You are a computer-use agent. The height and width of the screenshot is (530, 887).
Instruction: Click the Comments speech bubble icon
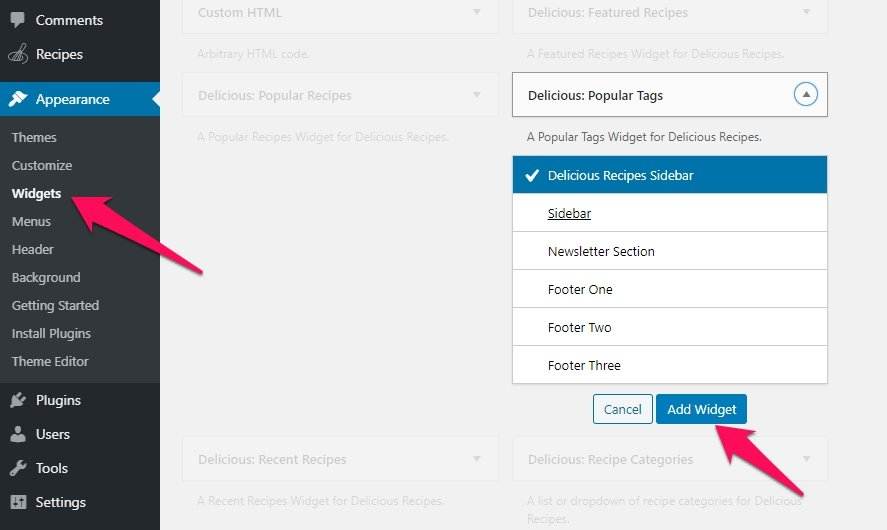18,20
